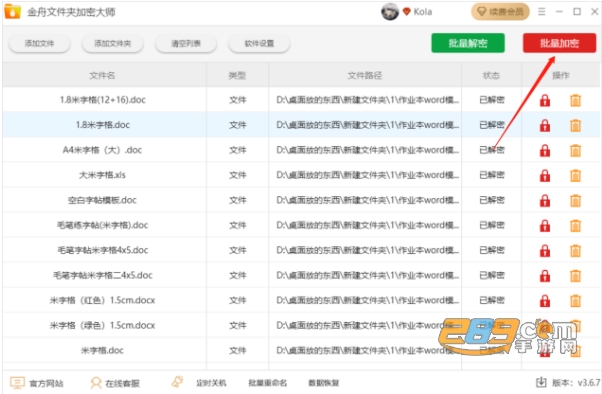Screen dimensions: 602x394
Task: Open the 批量重命名 batch rename tool
Action: [268, 383]
